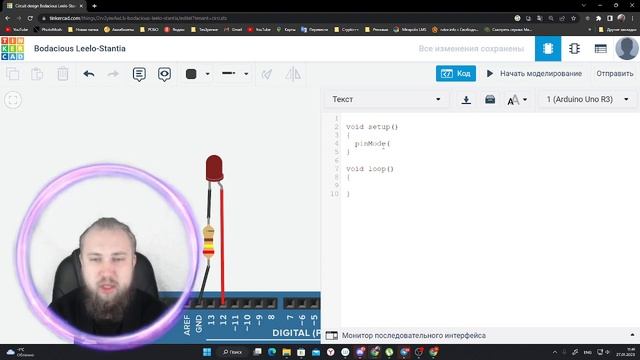Toggle the Код code panel button

tap(456, 73)
